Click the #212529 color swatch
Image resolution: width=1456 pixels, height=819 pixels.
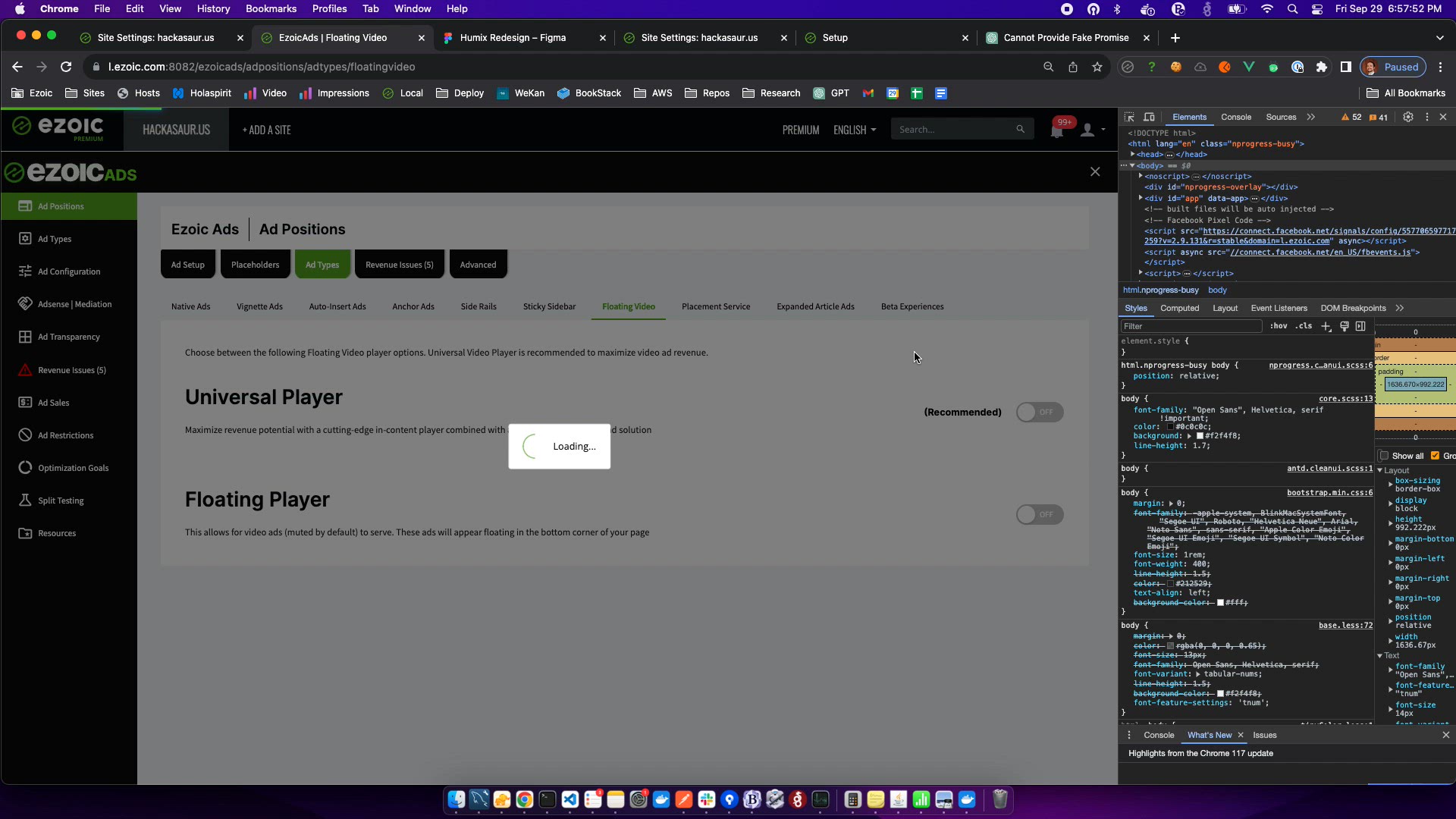click(x=1170, y=584)
